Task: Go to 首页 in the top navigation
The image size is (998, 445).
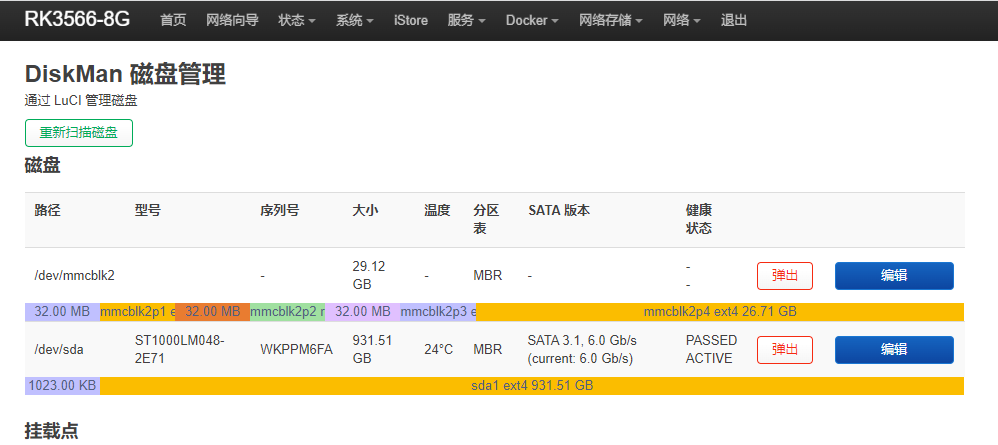Action: click(173, 20)
